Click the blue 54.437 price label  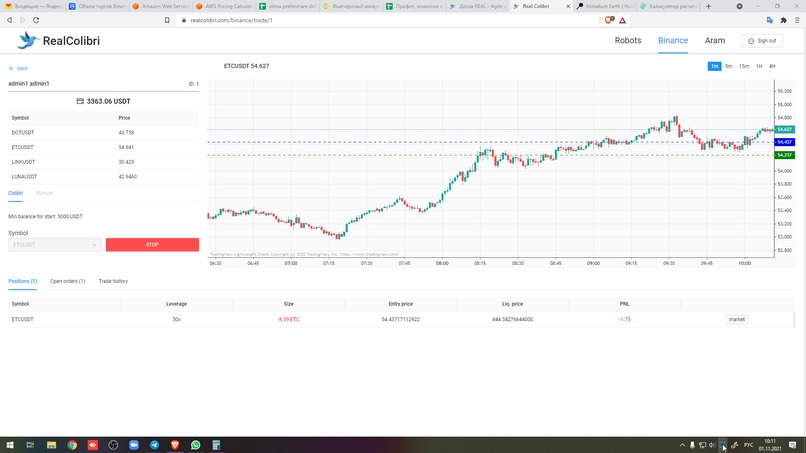click(784, 142)
